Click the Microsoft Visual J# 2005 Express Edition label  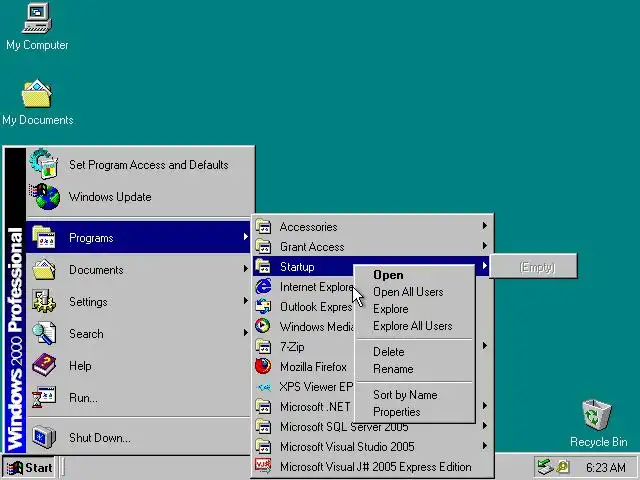[376, 467]
